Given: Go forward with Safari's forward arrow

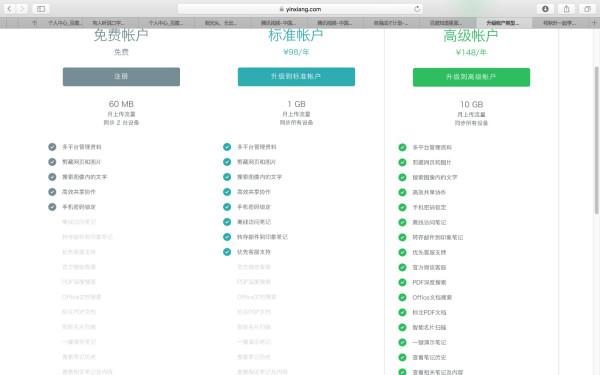Looking at the screenshot, I should click(22, 8).
